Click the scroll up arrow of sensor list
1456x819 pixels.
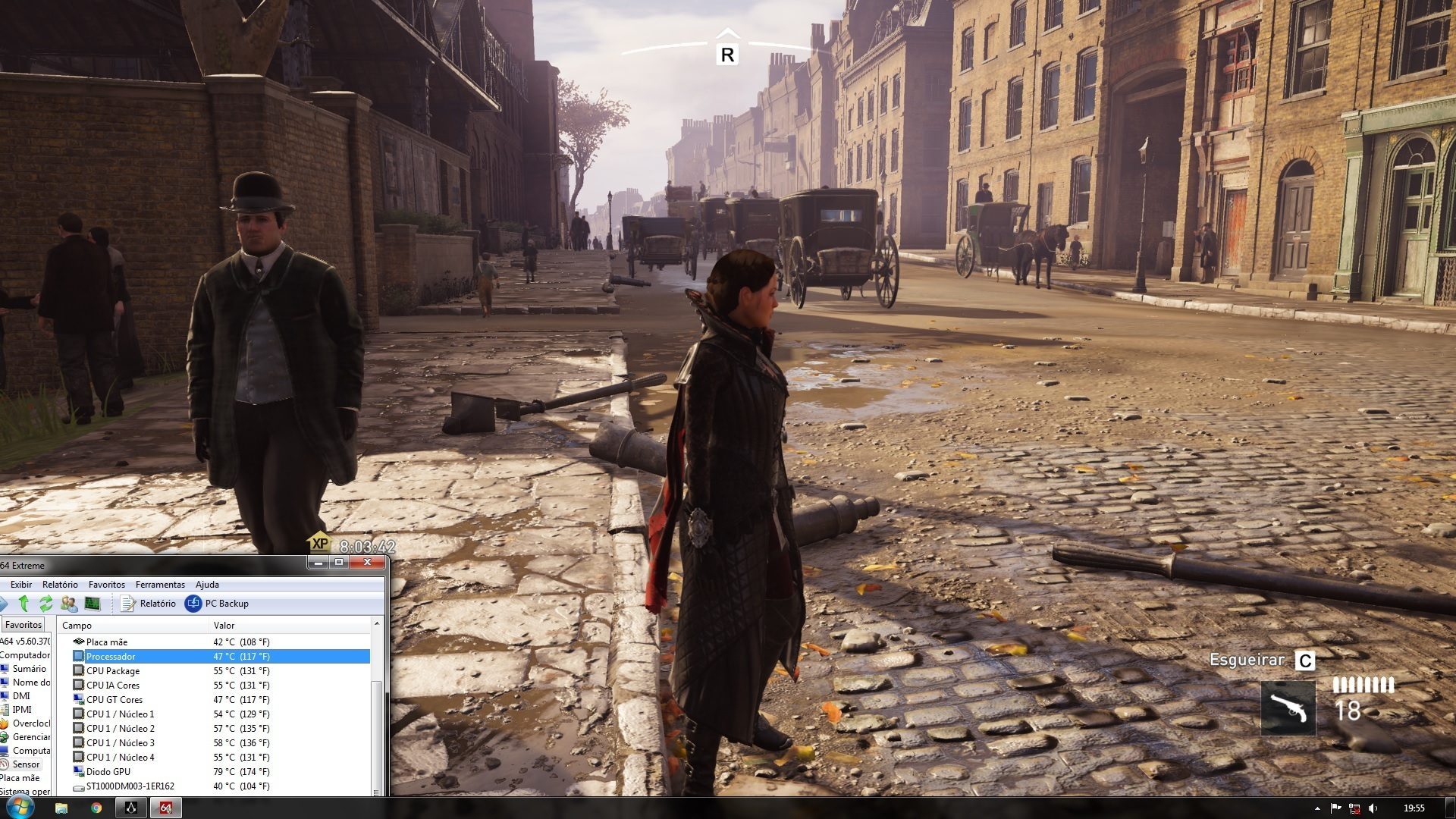pyautogui.click(x=377, y=624)
